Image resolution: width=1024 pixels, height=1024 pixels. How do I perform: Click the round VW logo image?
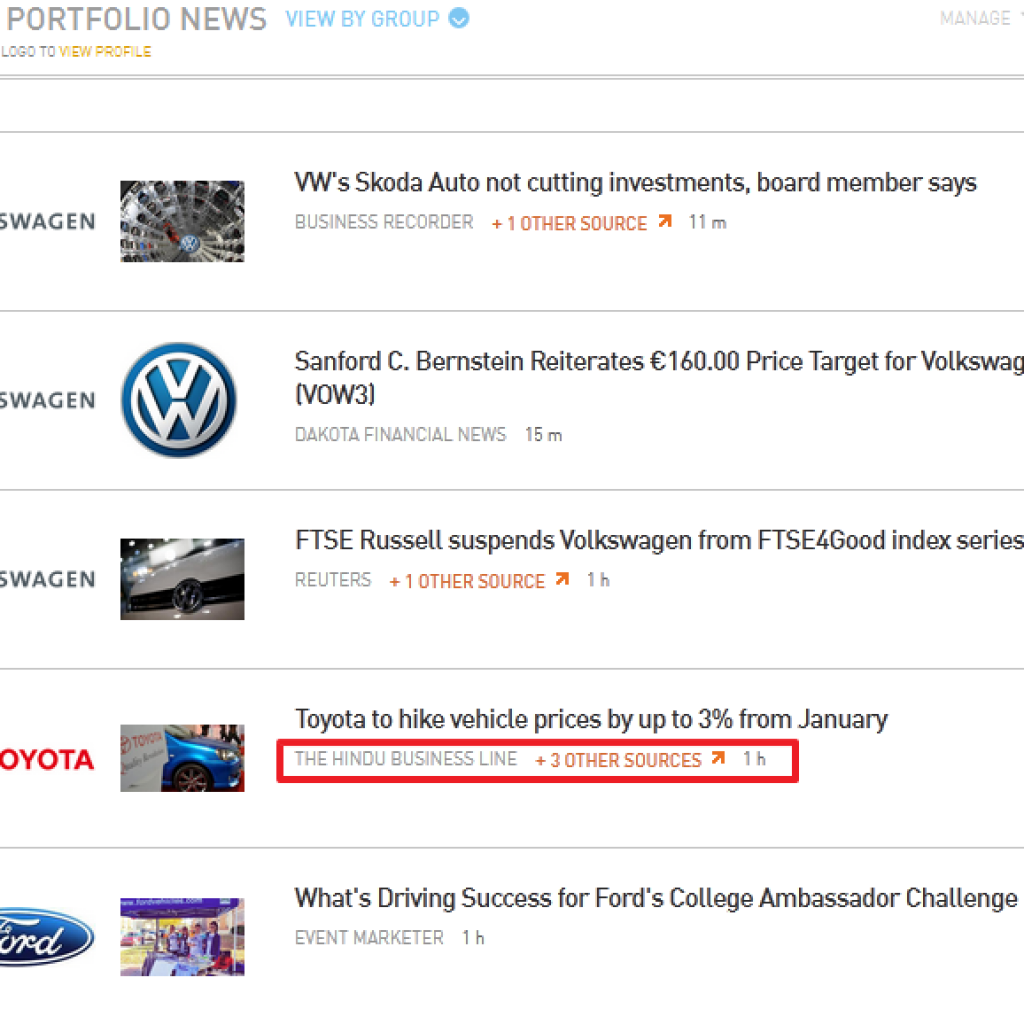[x=180, y=400]
